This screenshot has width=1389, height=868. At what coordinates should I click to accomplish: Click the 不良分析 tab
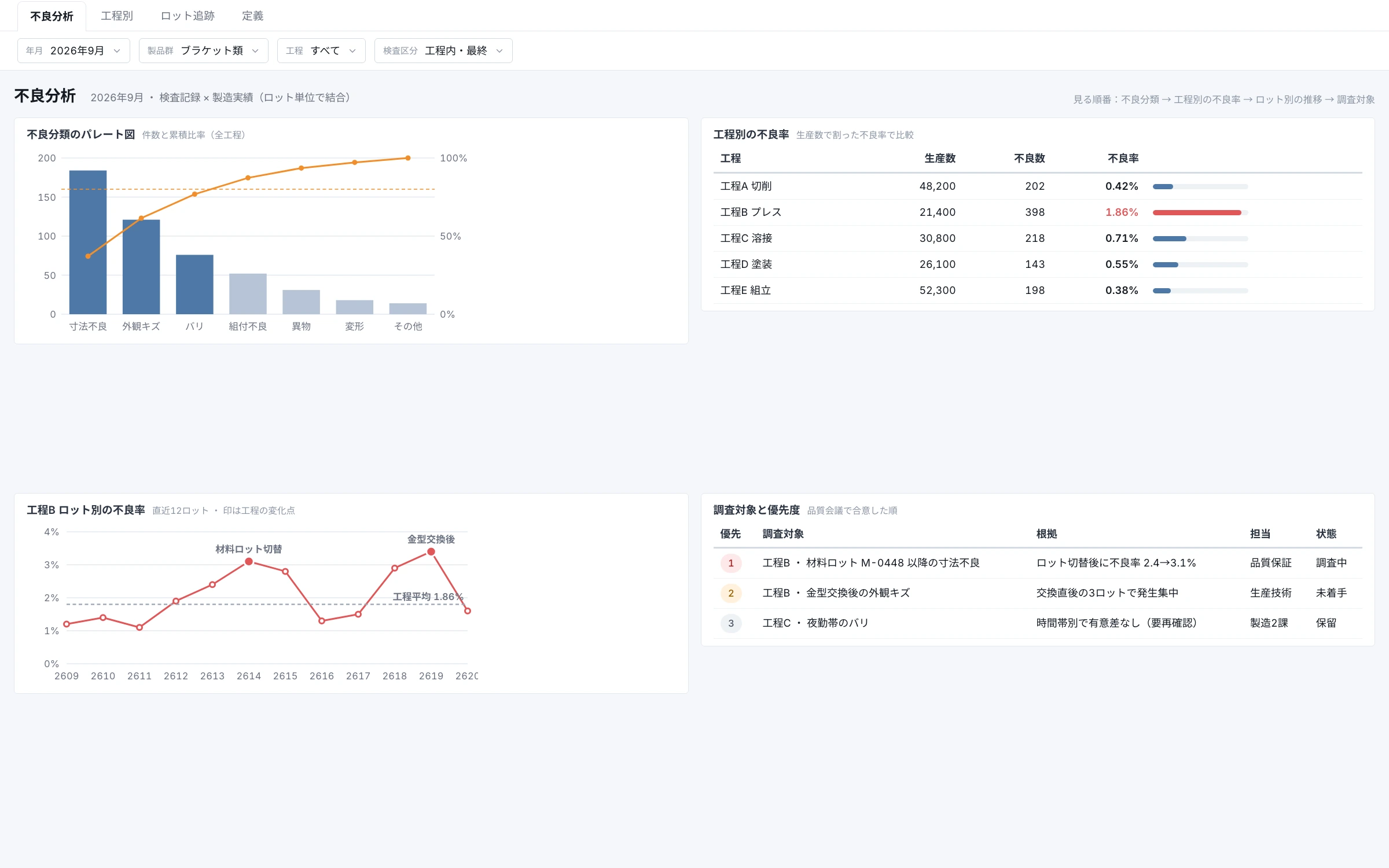point(52,16)
